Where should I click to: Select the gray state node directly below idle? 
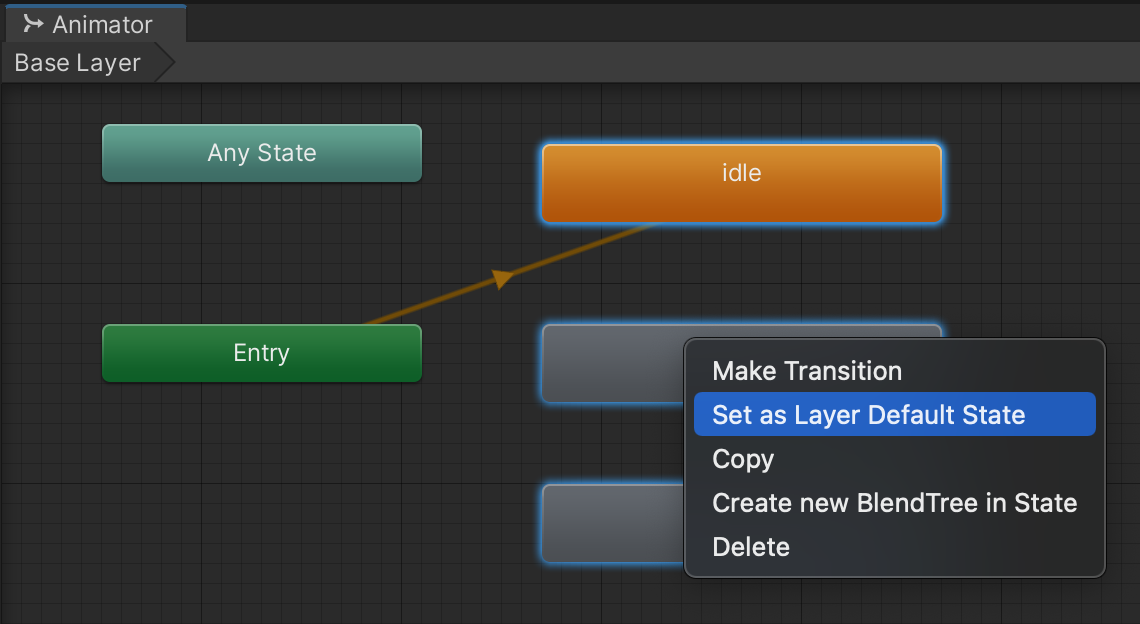610,362
